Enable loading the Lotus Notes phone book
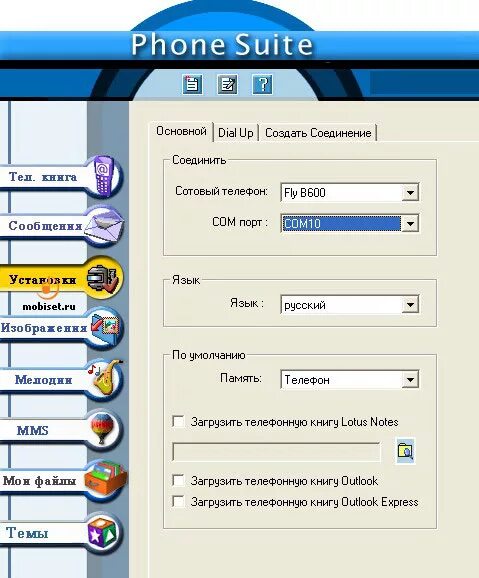The height and width of the screenshot is (578, 479). (x=179, y=421)
